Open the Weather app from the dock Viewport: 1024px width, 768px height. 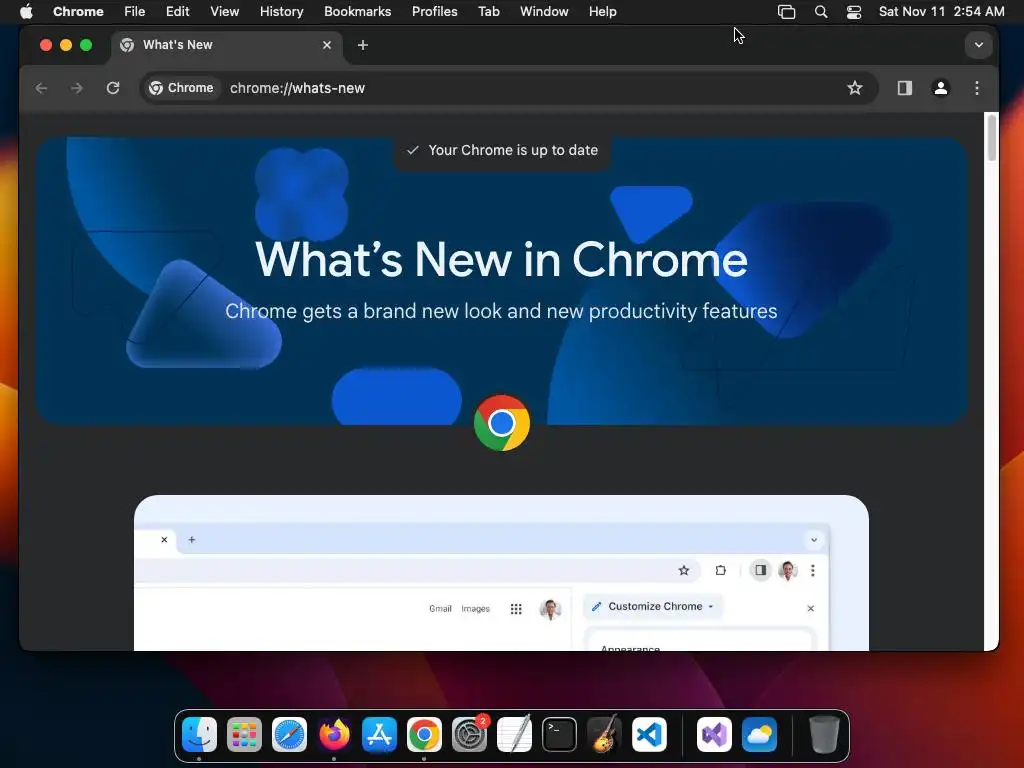point(759,735)
